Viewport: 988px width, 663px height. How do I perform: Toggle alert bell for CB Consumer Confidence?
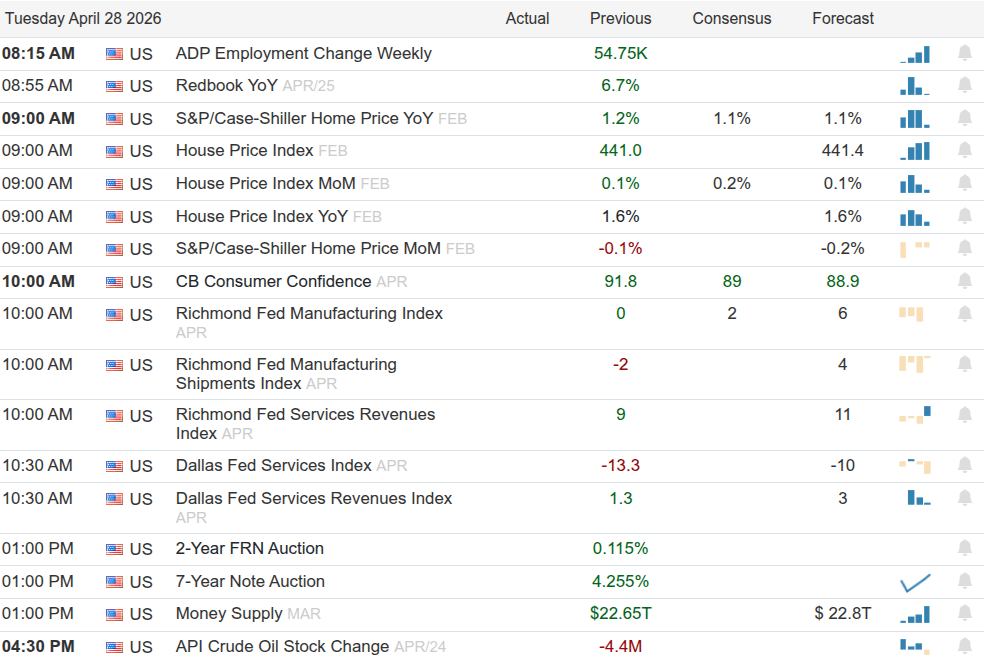tap(964, 281)
